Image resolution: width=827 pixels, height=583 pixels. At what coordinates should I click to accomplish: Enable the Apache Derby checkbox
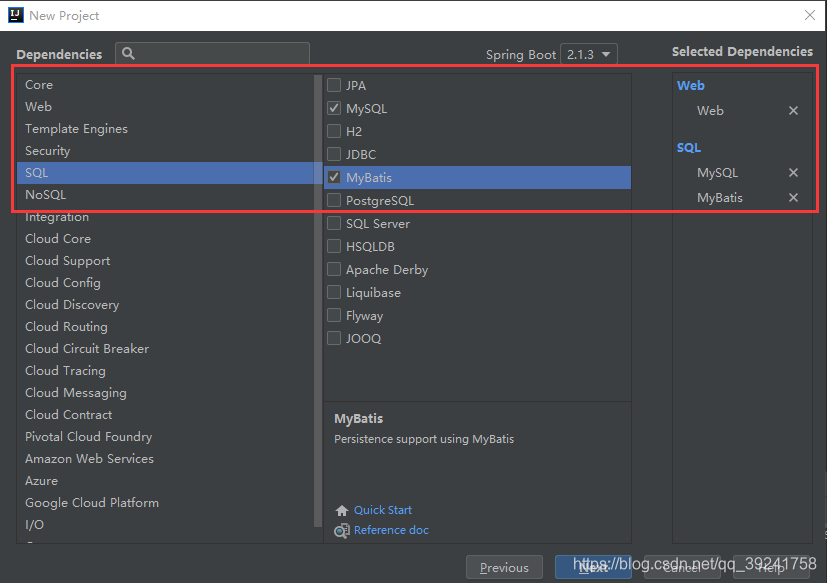334,269
